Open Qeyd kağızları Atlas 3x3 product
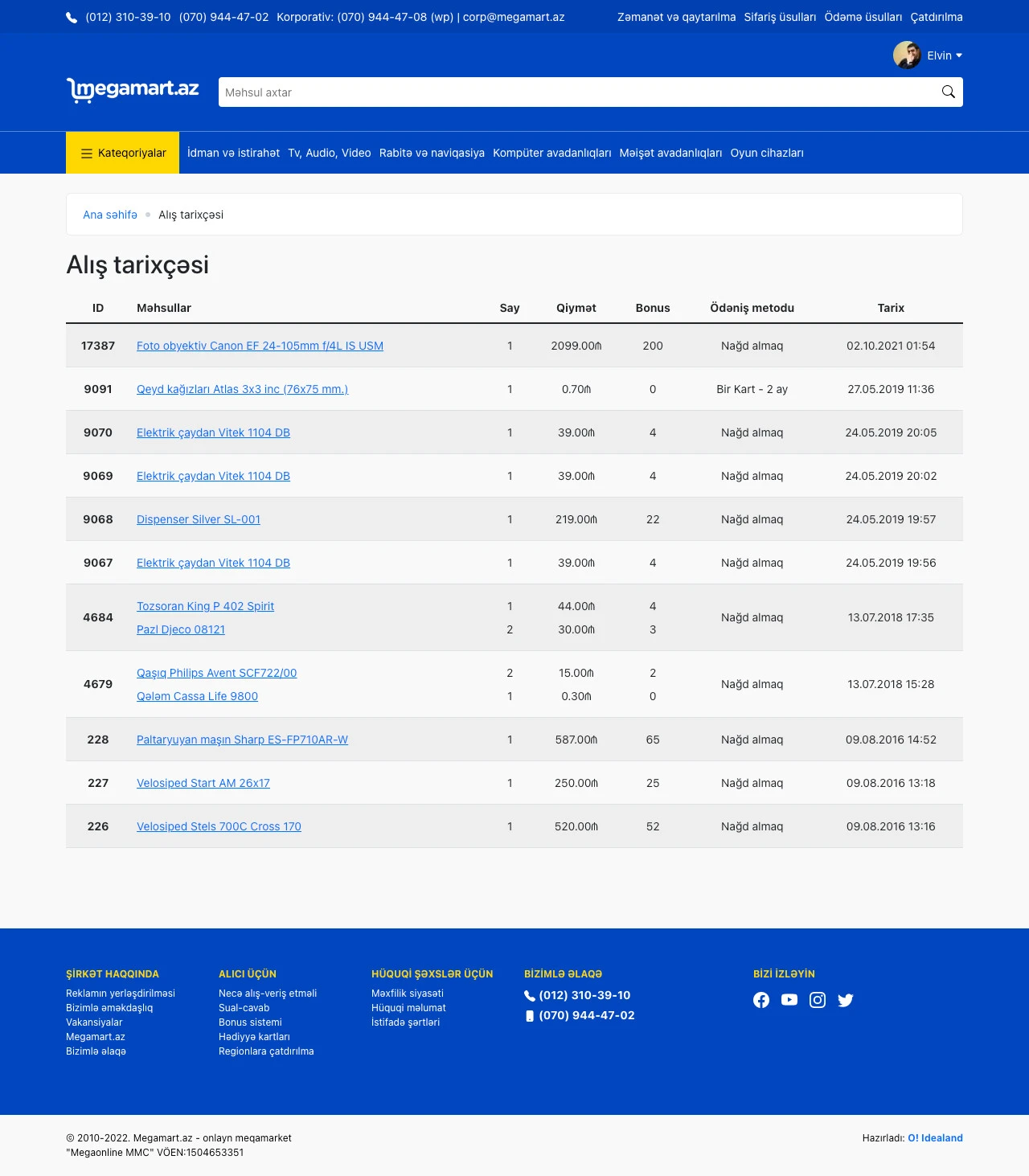Viewport: 1029px width, 1176px height. 242,389
